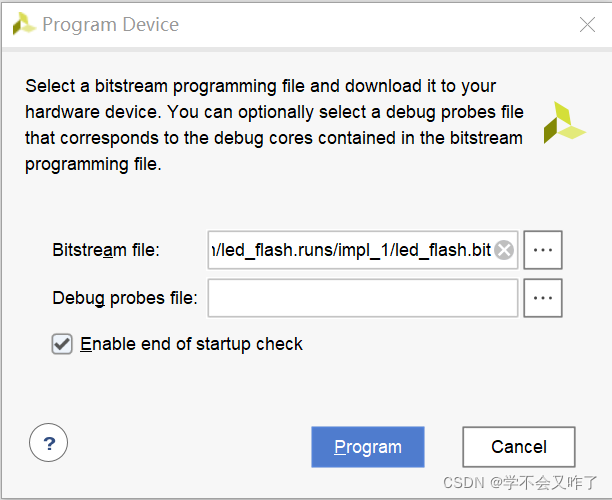Click the CSDN watermark text
Viewport: 612px width, 500px height.
pyautogui.click(x=520, y=483)
